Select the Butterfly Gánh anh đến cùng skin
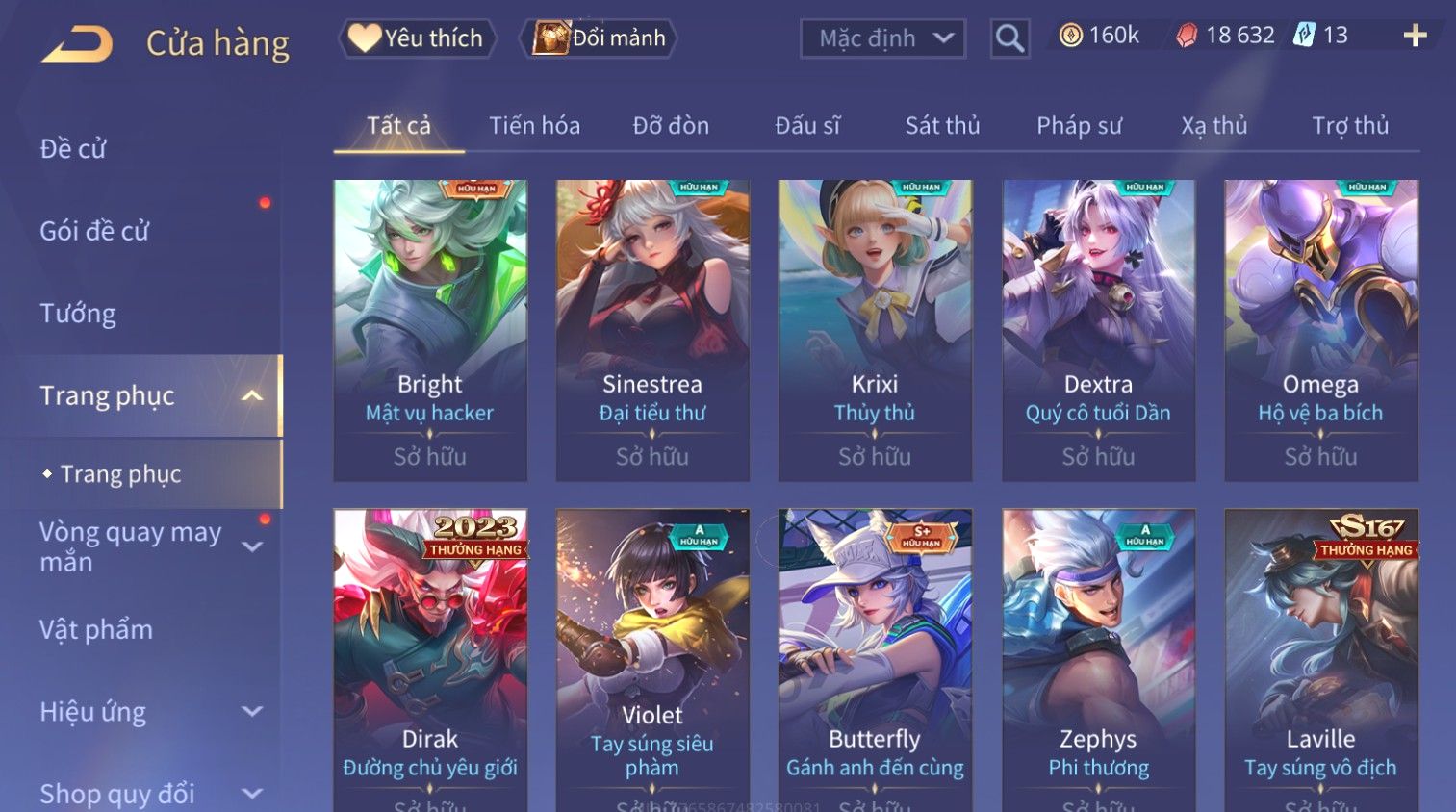The width and height of the screenshot is (1456, 812). (x=875, y=660)
